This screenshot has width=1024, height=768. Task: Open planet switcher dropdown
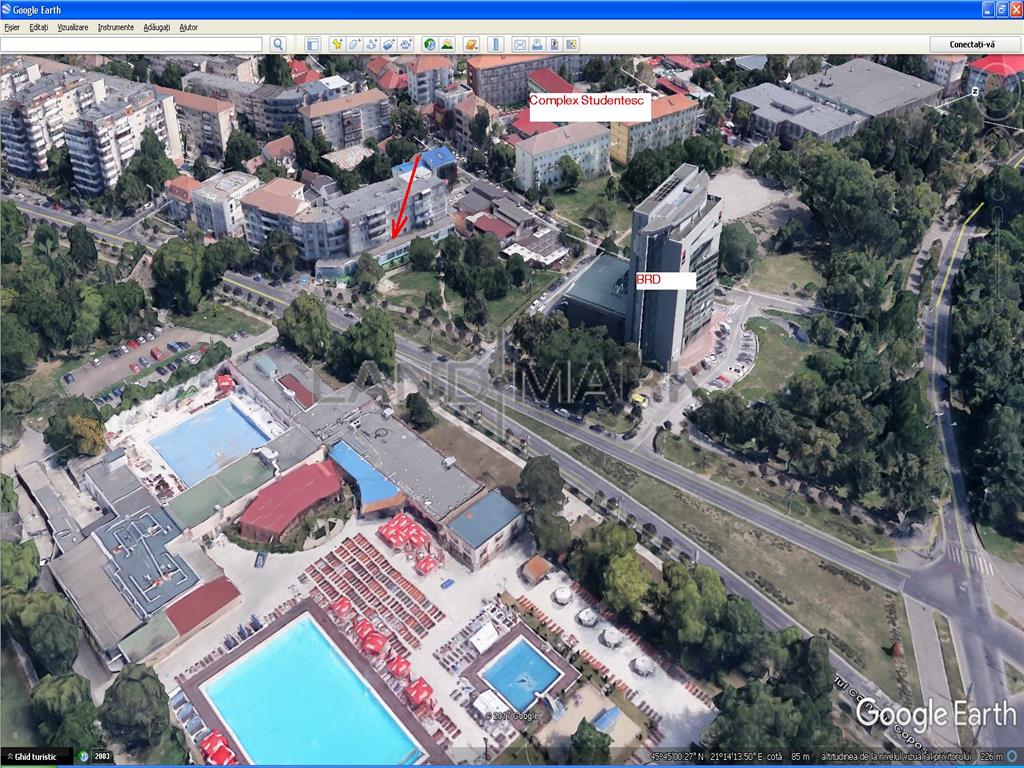click(470, 44)
